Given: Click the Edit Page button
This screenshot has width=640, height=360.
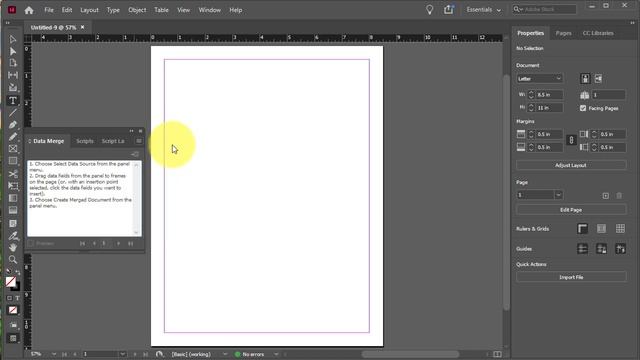Looking at the screenshot, I should click(571, 210).
